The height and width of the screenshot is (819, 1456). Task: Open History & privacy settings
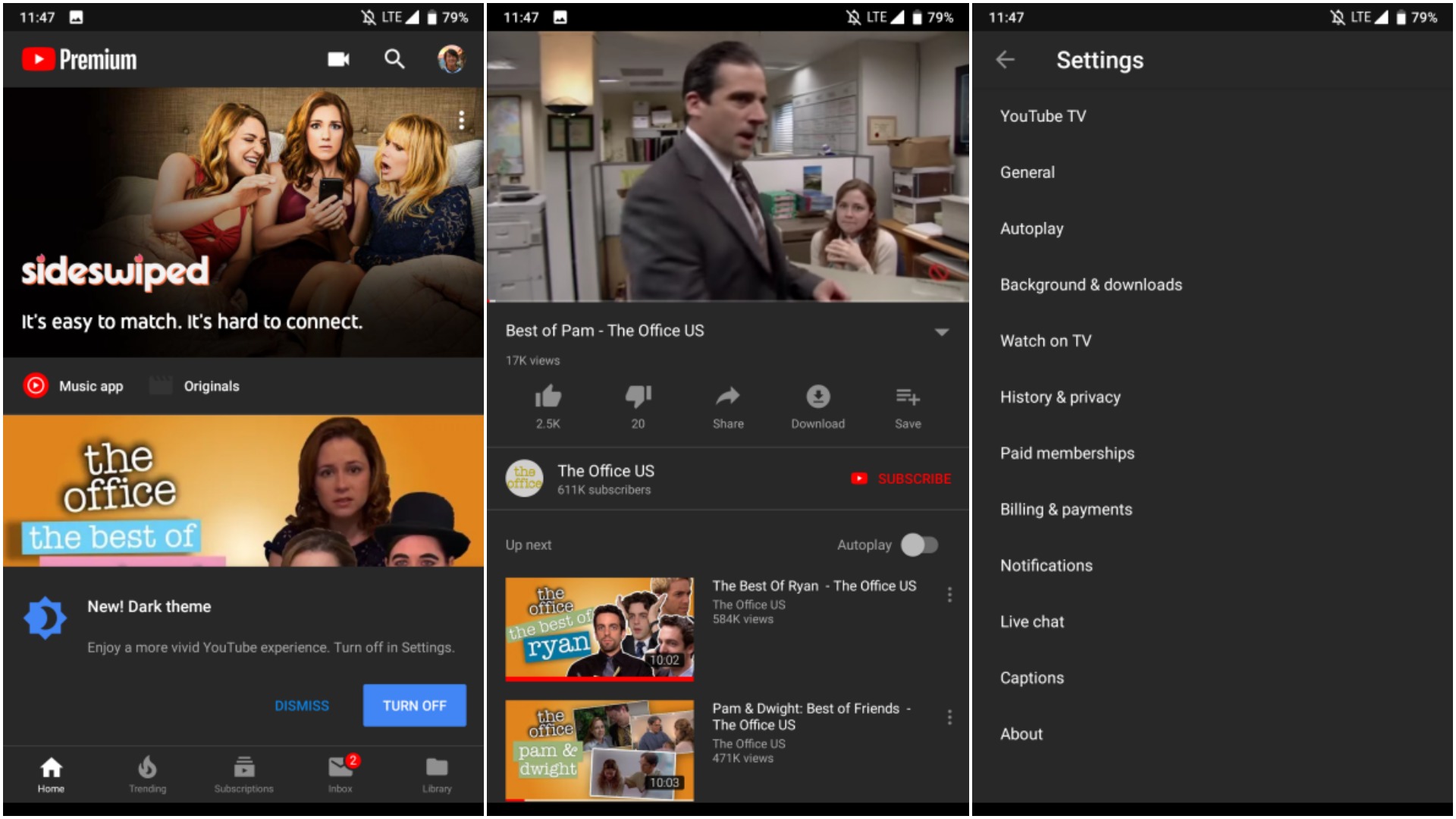[1213, 397]
